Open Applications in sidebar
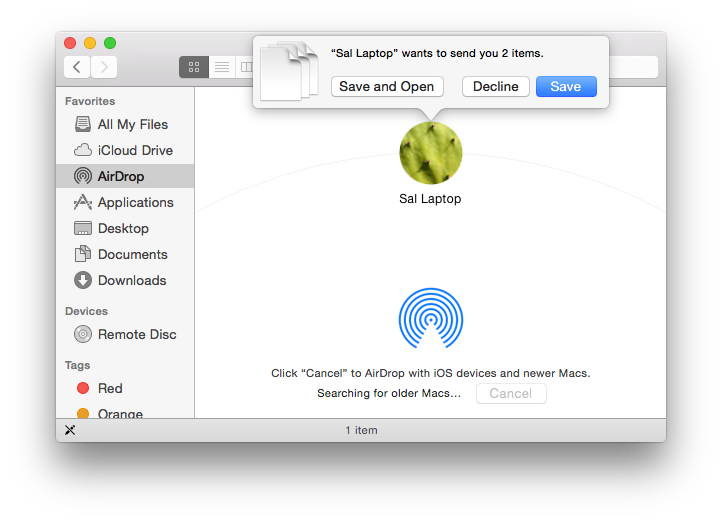 tap(125, 203)
